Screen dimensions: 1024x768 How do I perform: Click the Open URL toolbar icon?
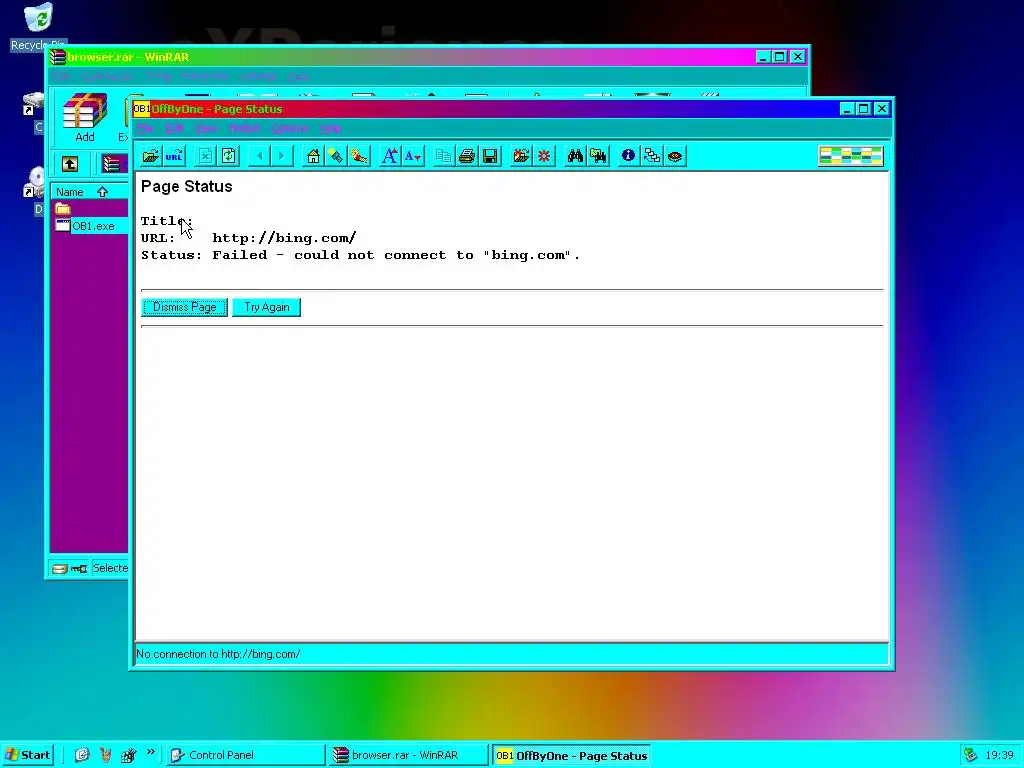(x=174, y=156)
